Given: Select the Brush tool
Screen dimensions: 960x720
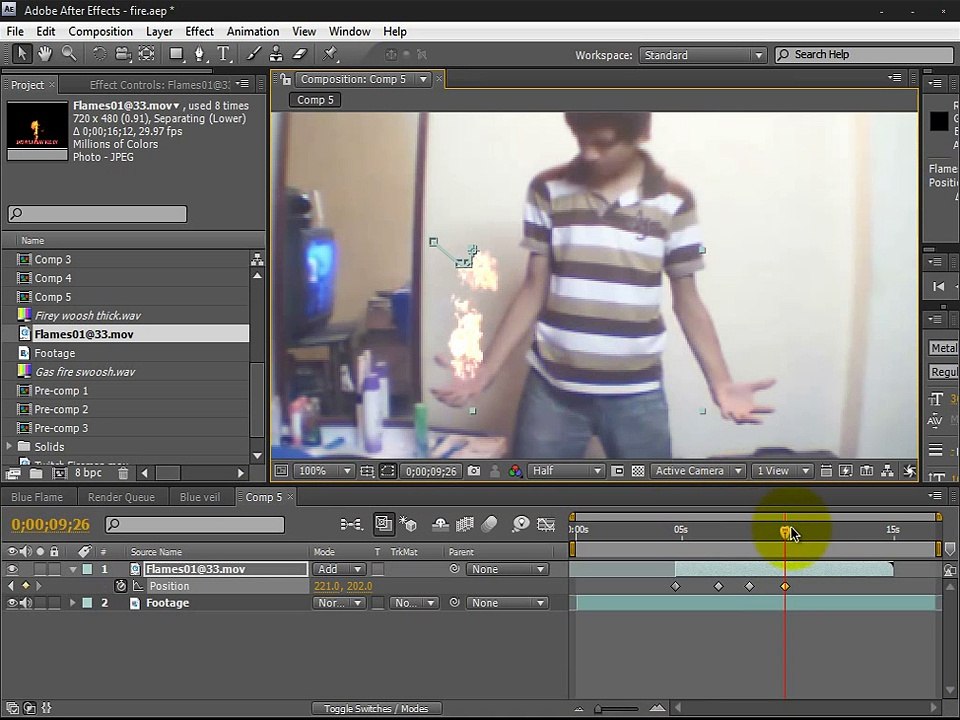Looking at the screenshot, I should [253, 54].
